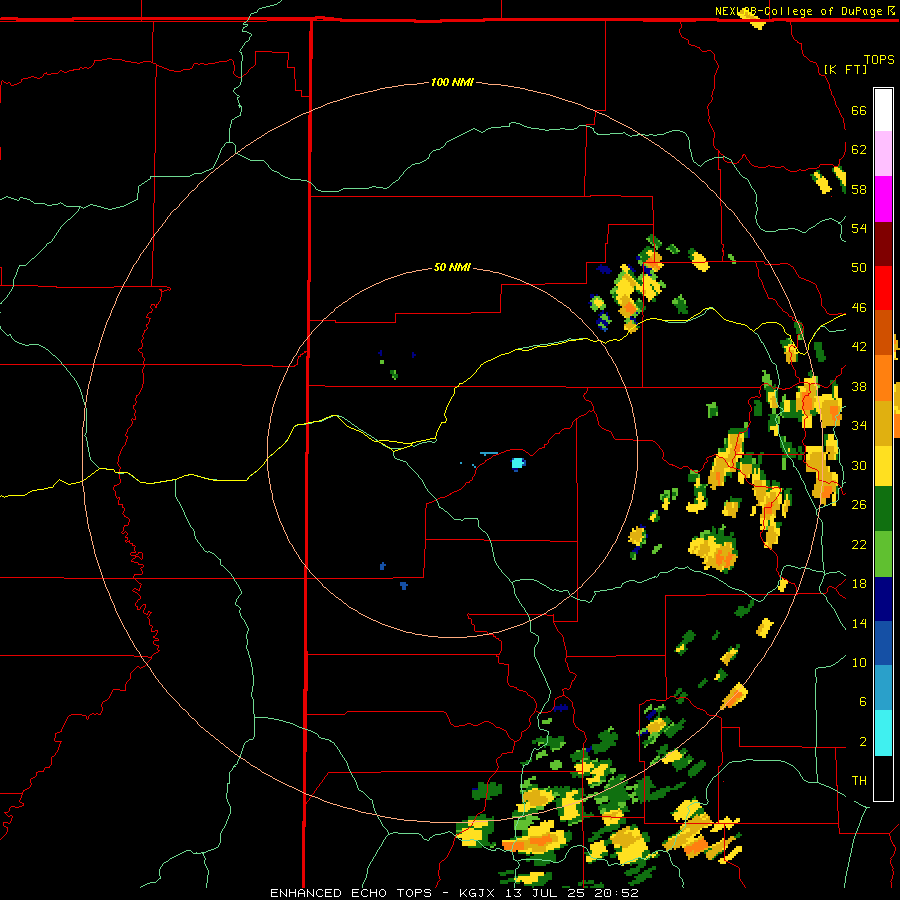
Task: Click the legend value 66
Action: [859, 111]
